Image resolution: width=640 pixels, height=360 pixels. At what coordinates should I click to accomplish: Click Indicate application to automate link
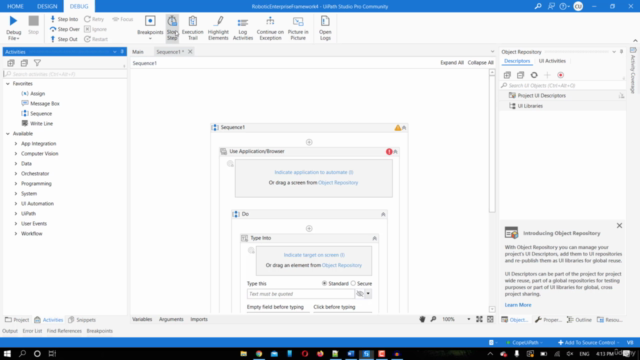(313, 172)
